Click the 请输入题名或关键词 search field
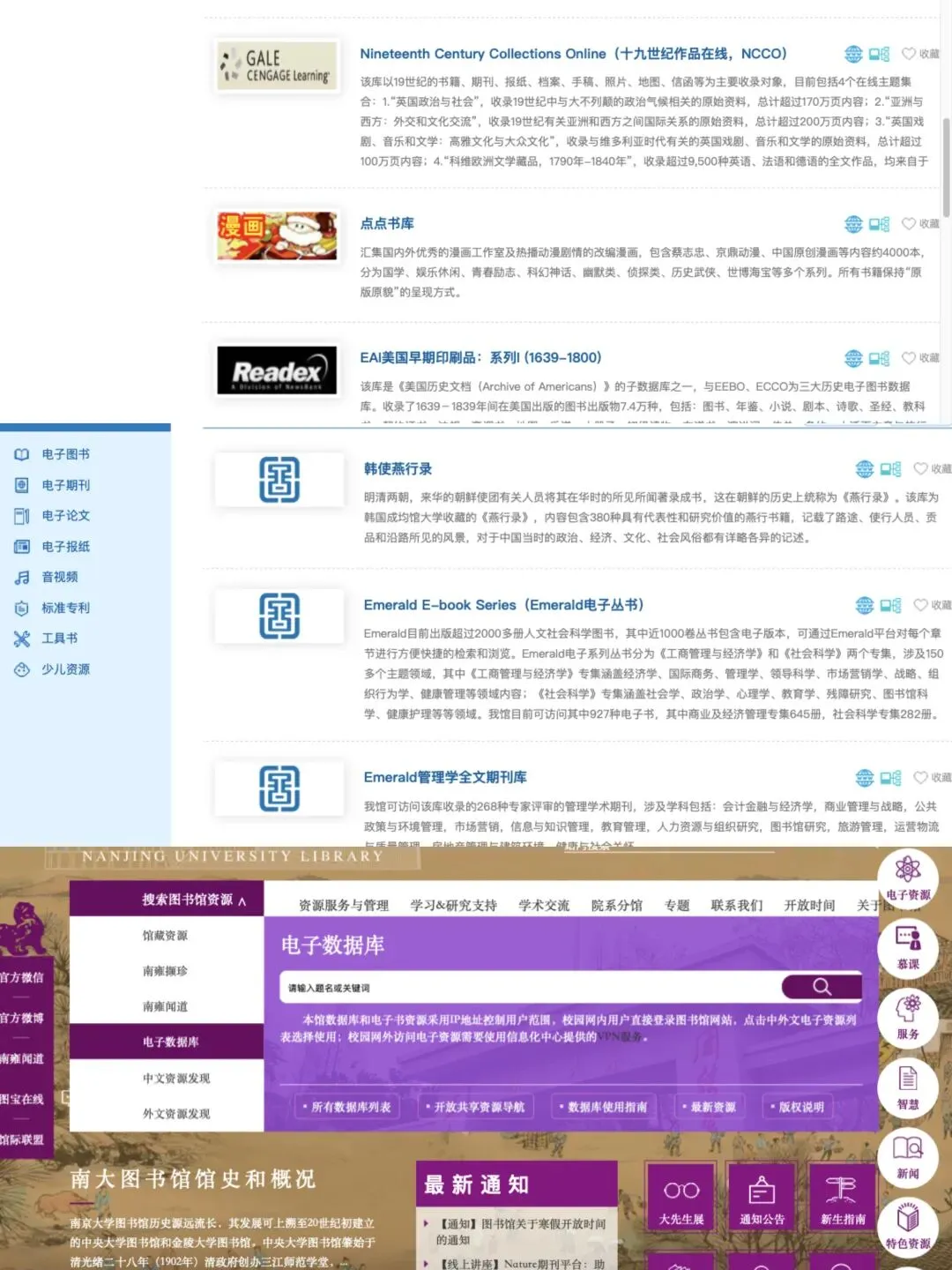 [532, 988]
